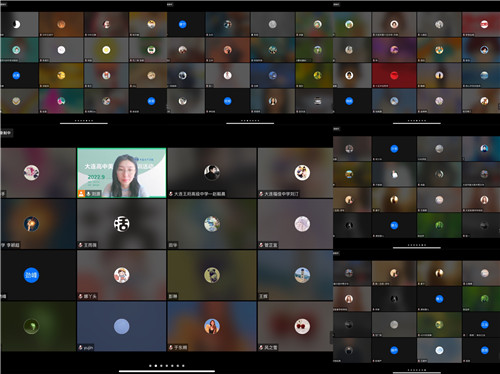Click the half-moon avatar in first top-left tile
Viewport: 500px width, 374px height.
coord(16,24)
